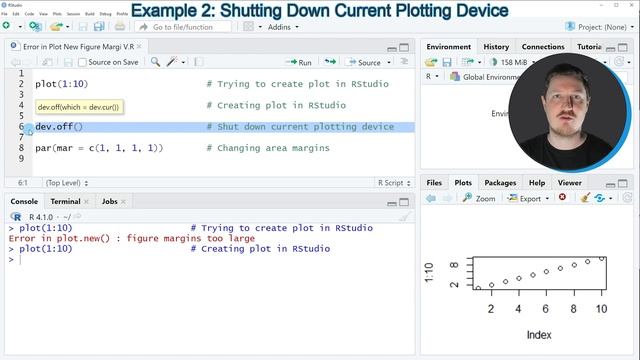Toggle Source on Save checkbox

[82, 62]
